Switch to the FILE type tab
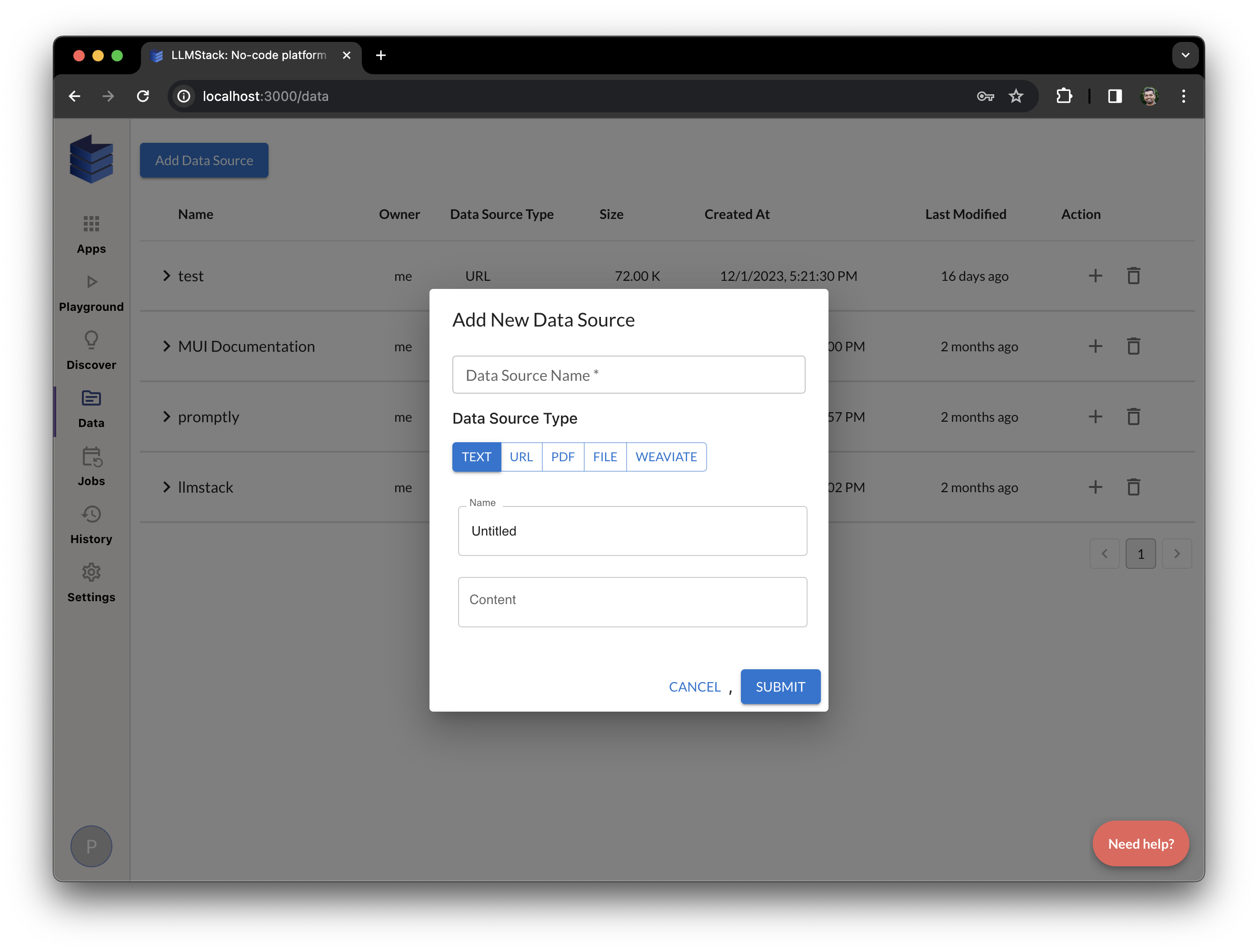Screen dimensions: 1258x952 tap(605, 456)
